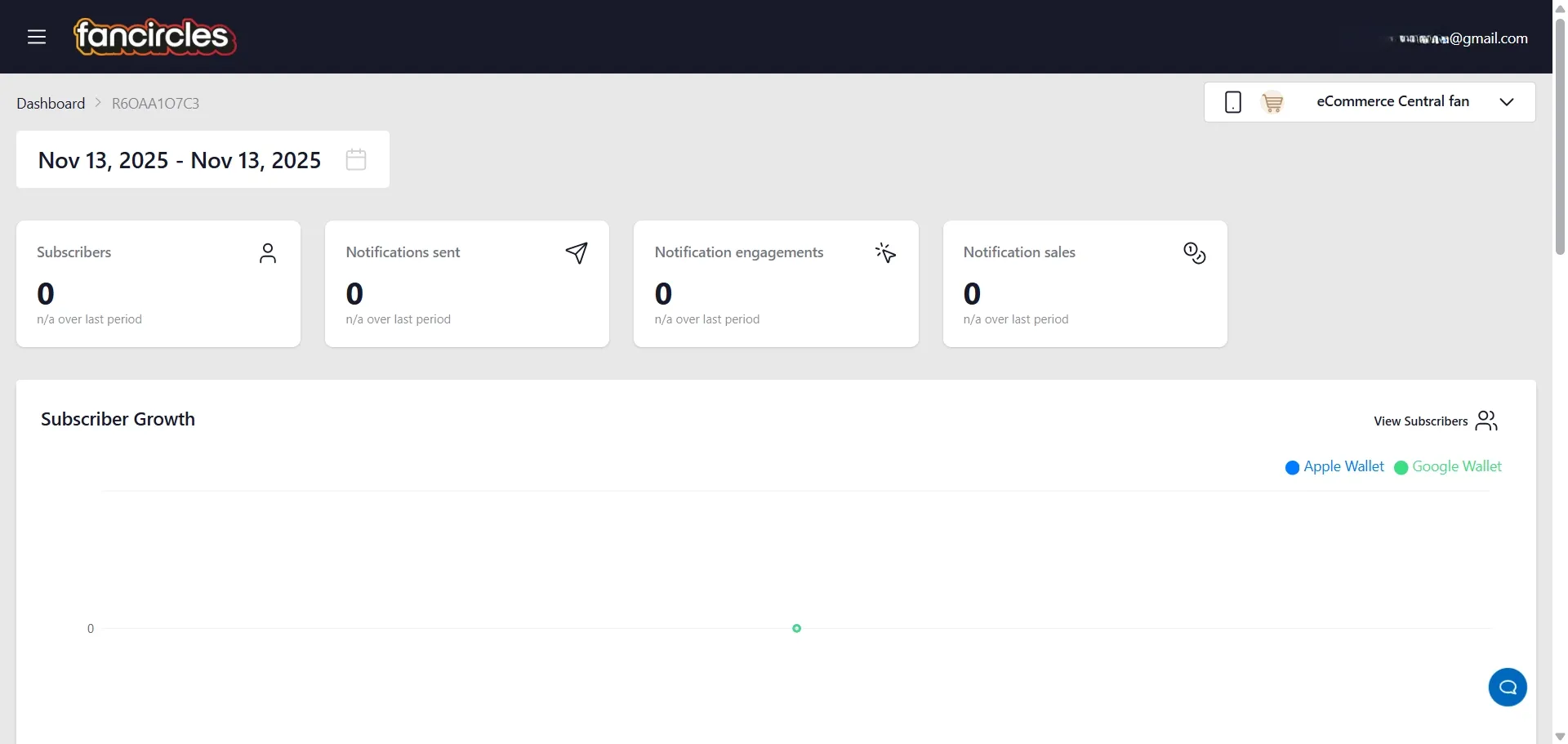Click the Notifications sent paper plane icon
Image resolution: width=1568 pixels, height=744 pixels.
tap(577, 253)
